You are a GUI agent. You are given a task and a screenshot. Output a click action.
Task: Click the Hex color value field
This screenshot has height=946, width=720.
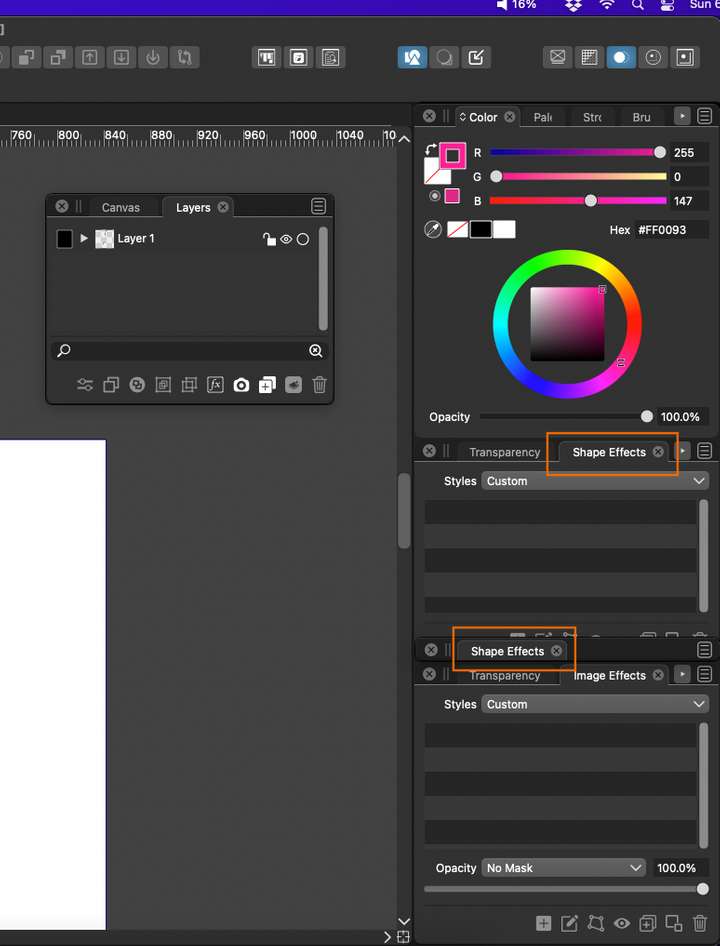[671, 230]
